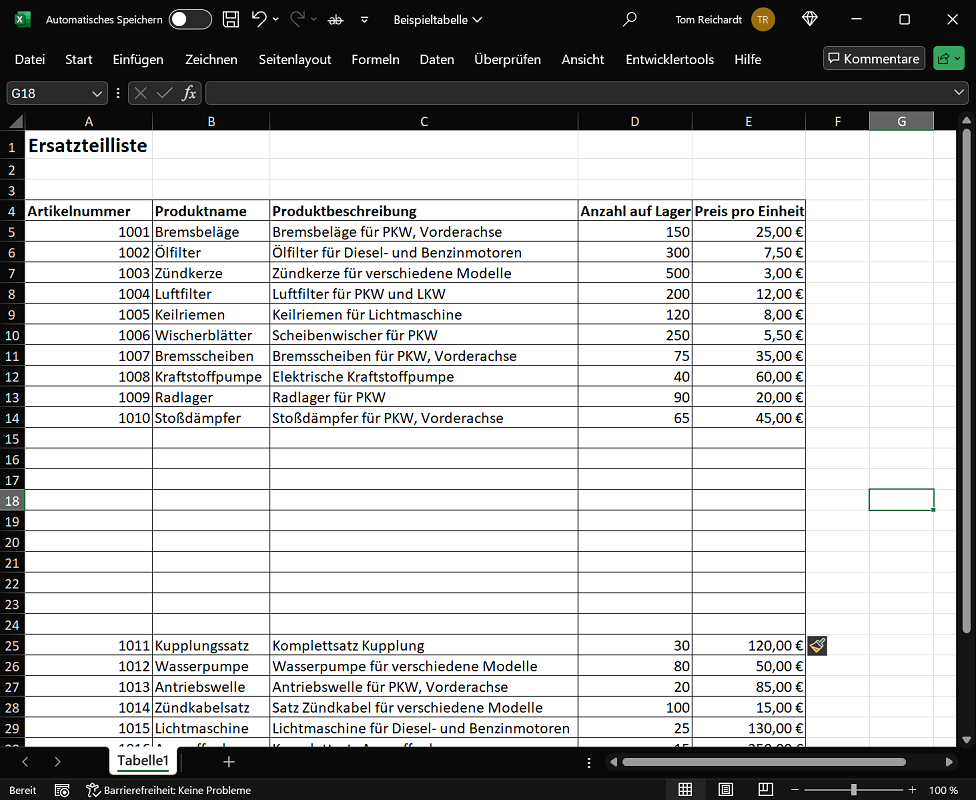The image size is (976, 800).
Task: Switch to Page Break Preview icon
Action: (x=765, y=789)
